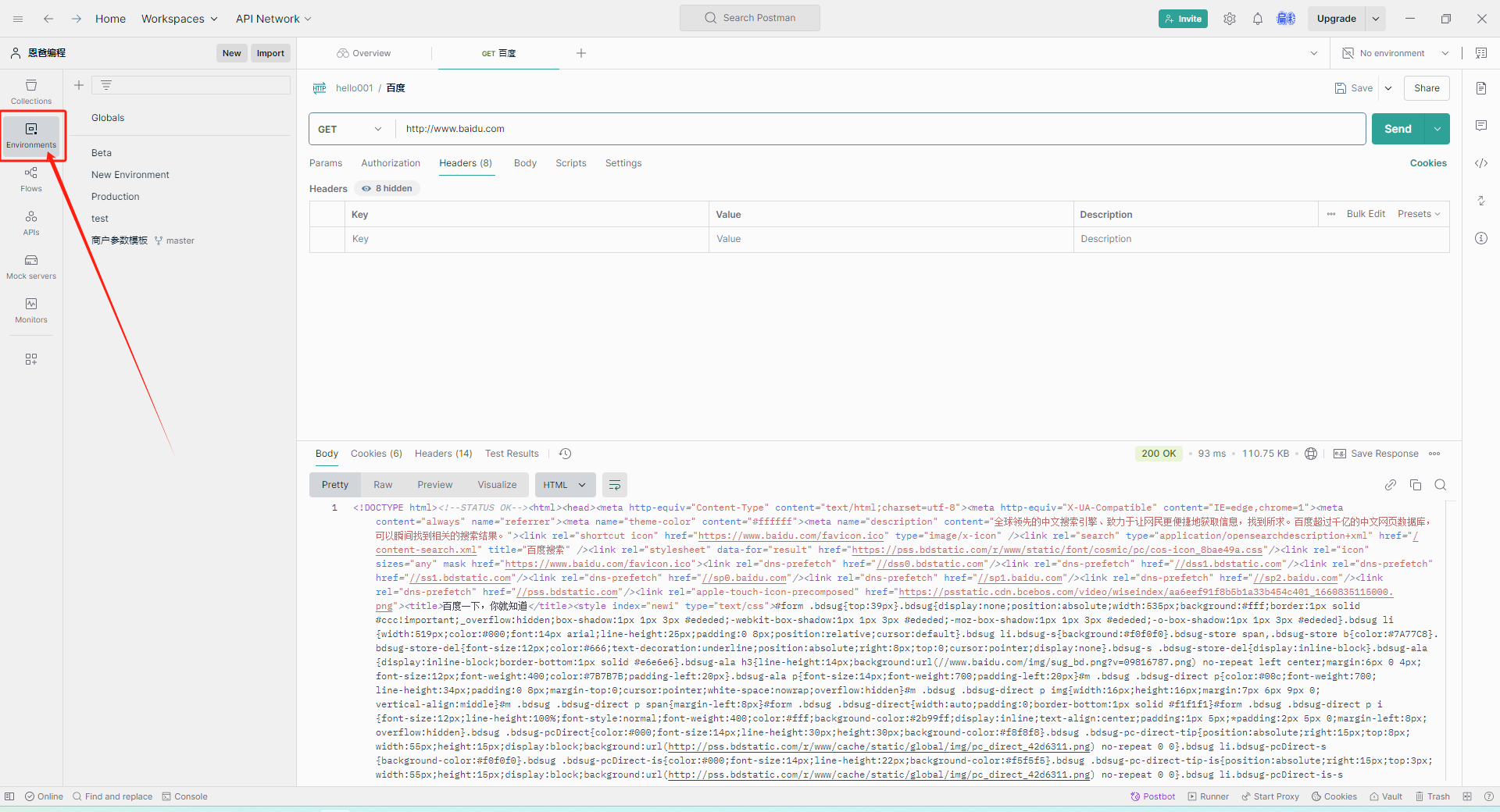Open Collections in the sidebar

point(31,91)
